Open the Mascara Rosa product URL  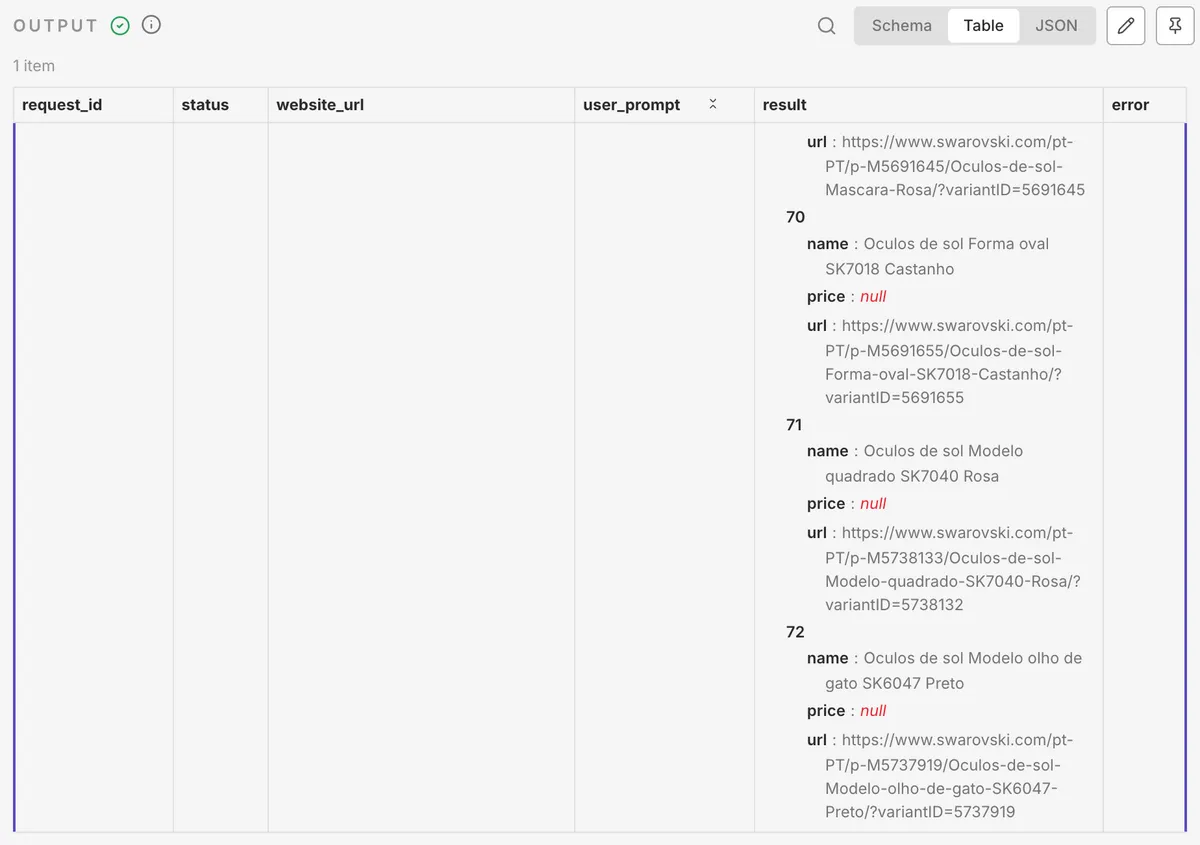[943, 166]
